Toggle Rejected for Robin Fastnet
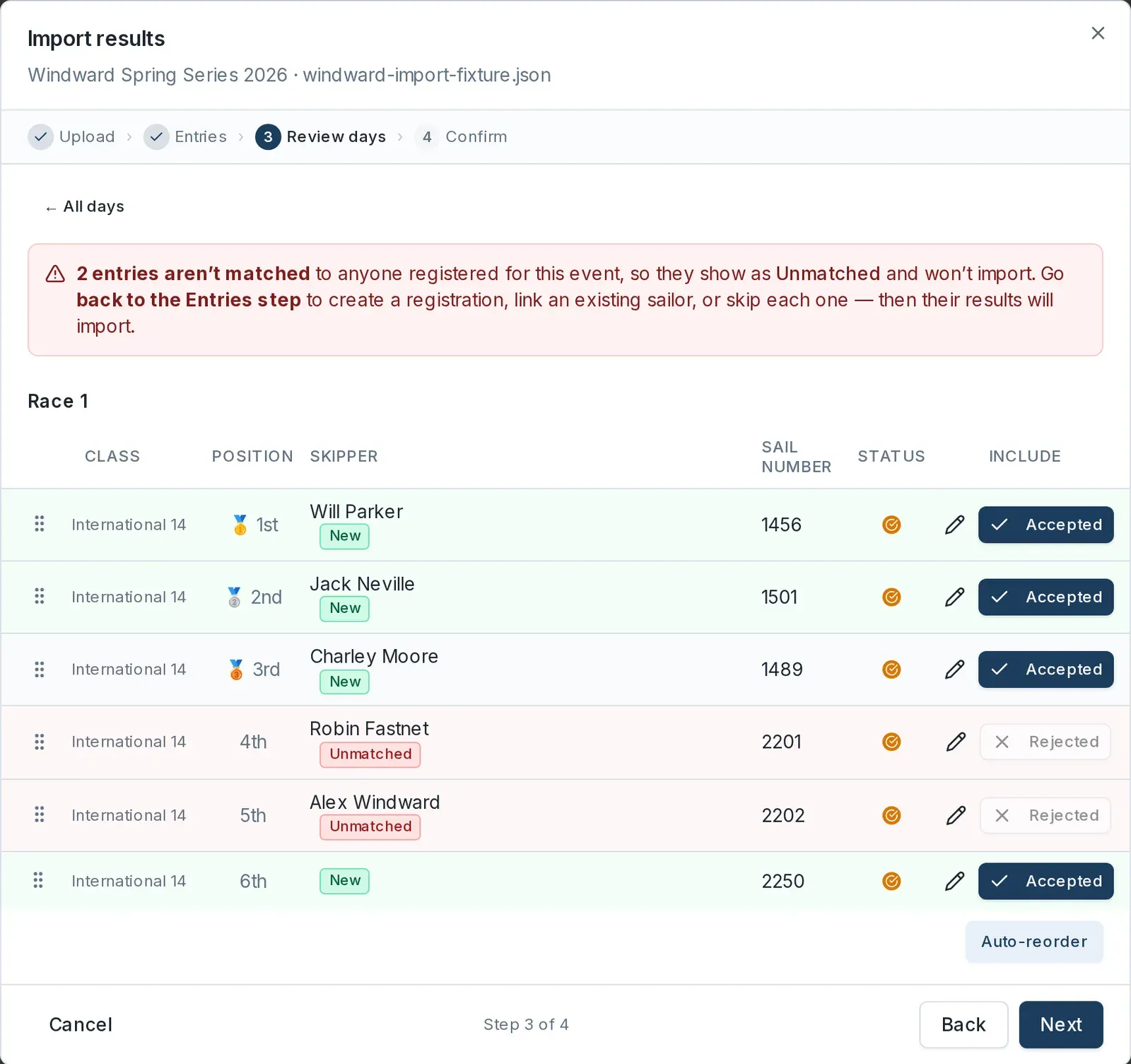 point(1045,742)
